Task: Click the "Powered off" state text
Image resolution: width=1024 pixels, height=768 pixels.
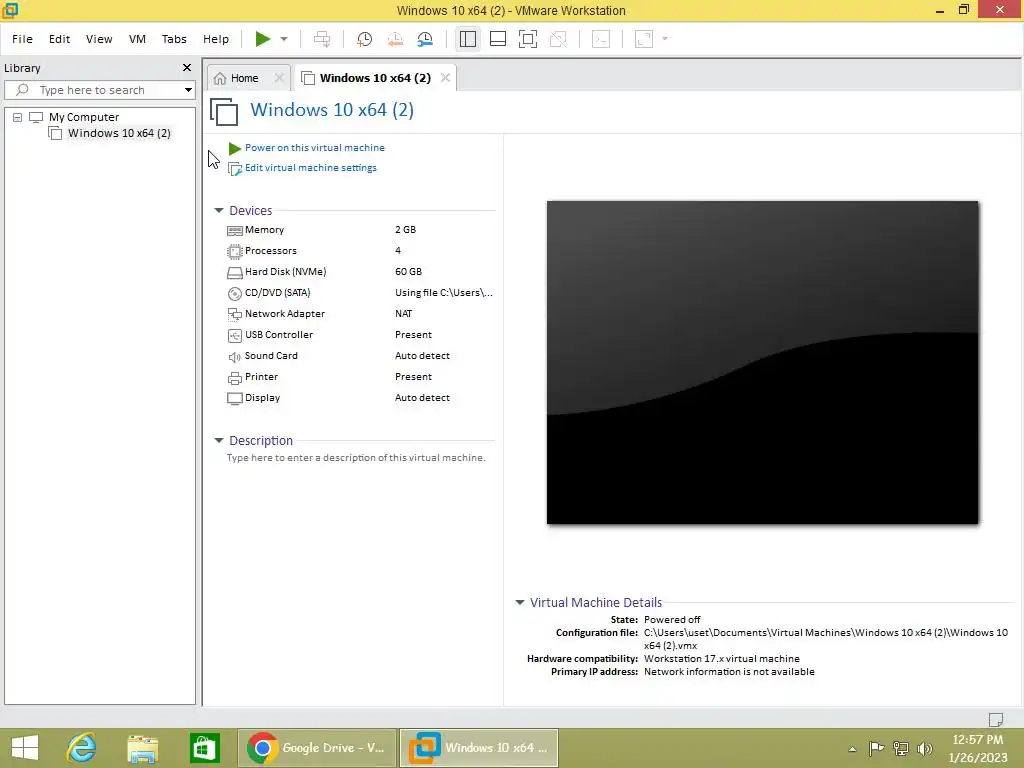Action: pyautogui.click(x=672, y=620)
